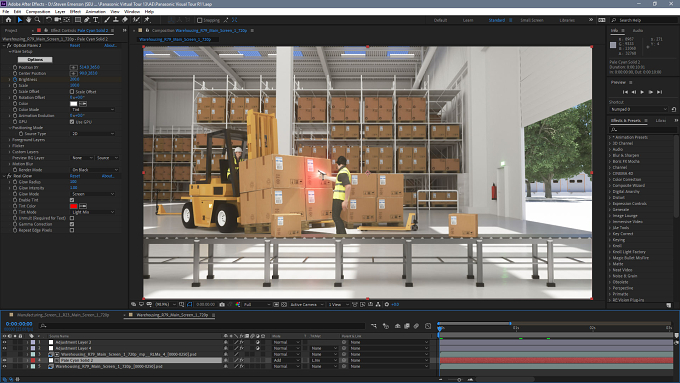The width and height of the screenshot is (680, 383).
Task: Enable Unmult (Required for Text) checkbox
Action: (x=72, y=218)
